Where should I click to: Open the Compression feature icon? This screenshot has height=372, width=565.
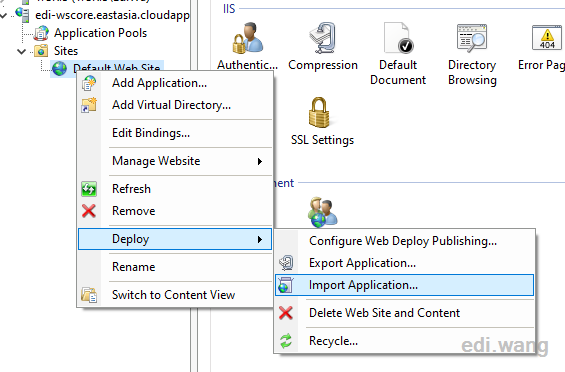click(x=323, y=38)
